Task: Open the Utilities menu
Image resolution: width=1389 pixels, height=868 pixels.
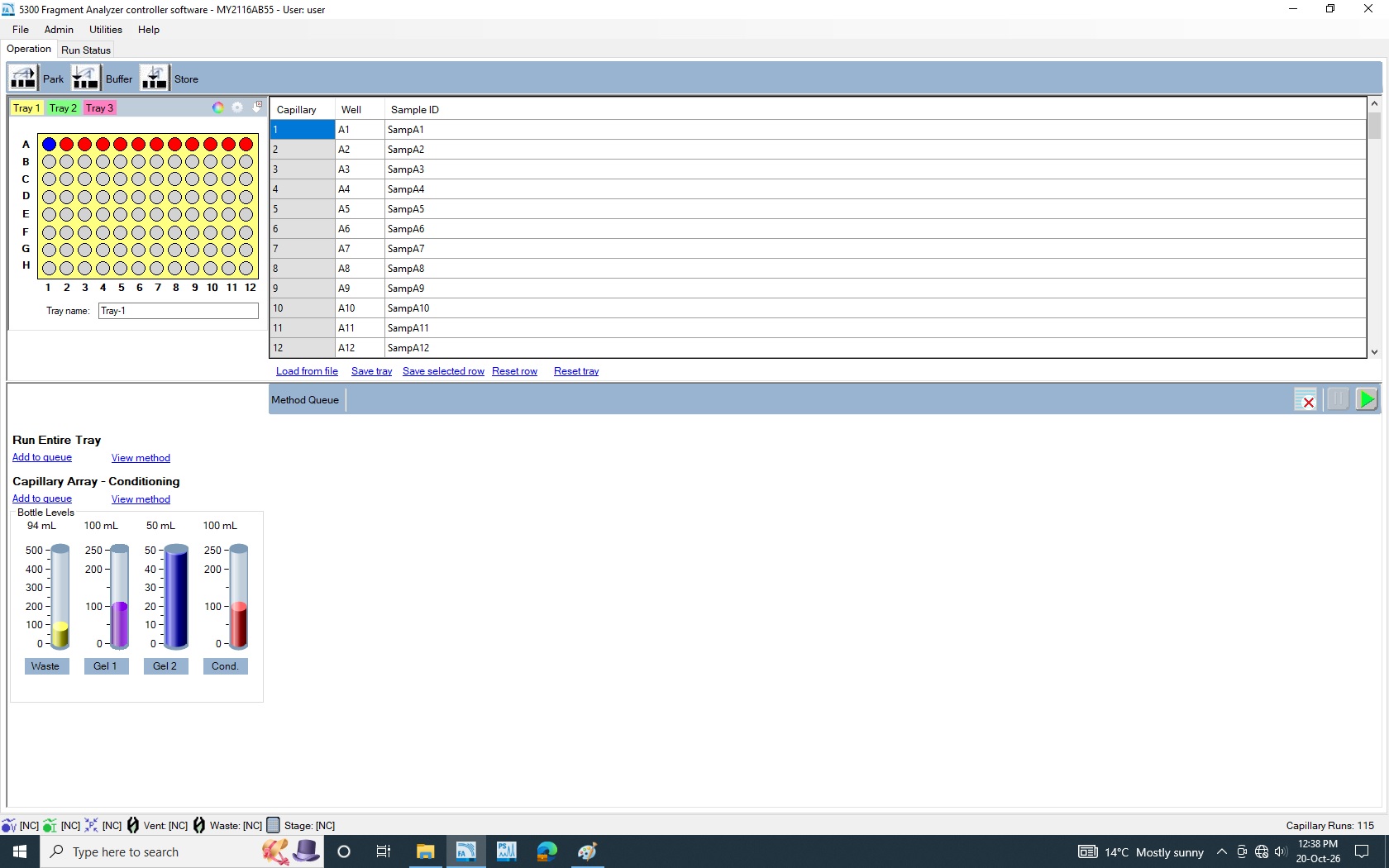Action: [x=106, y=30]
